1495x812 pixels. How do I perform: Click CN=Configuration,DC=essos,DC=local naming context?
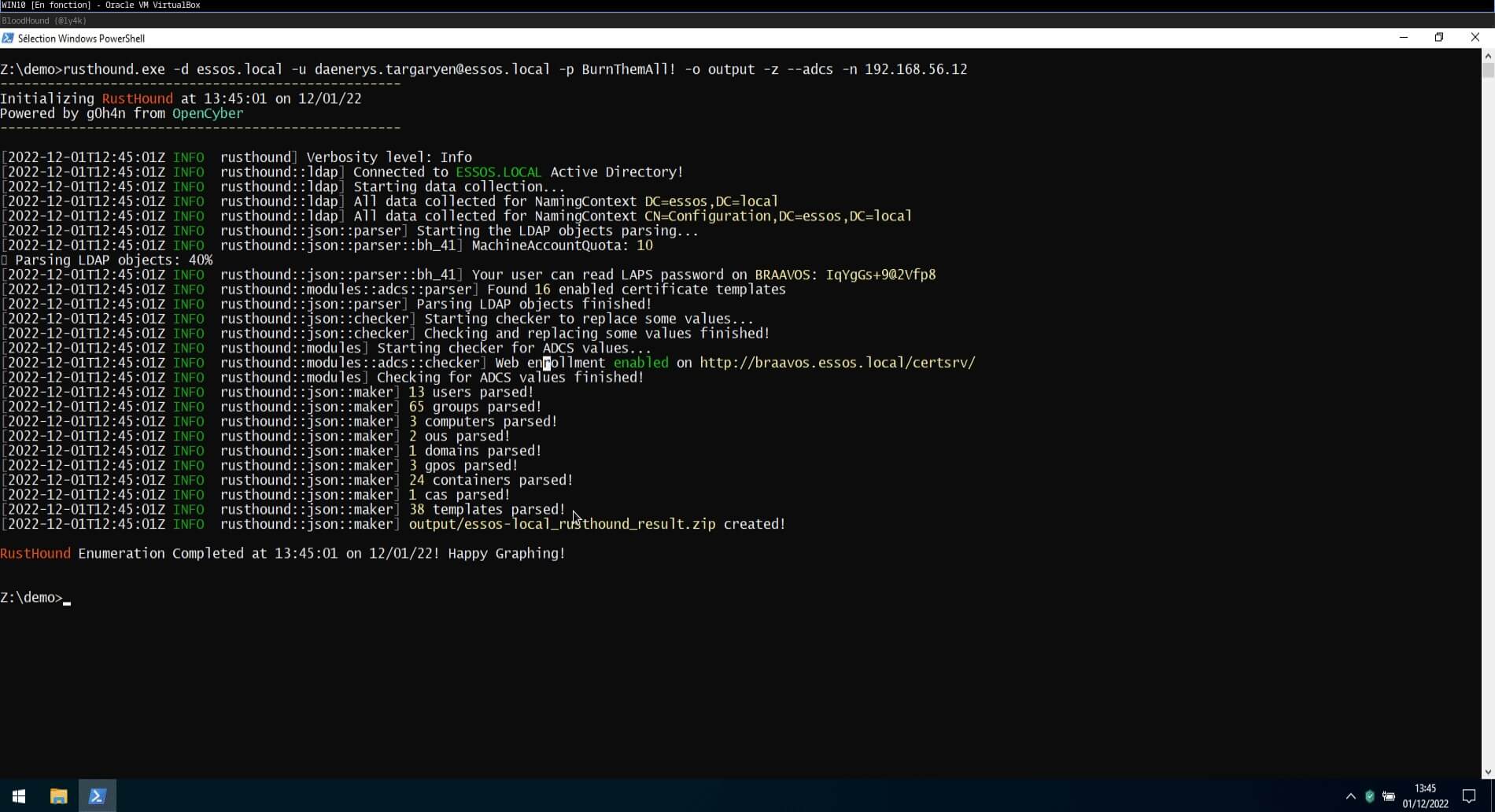click(778, 216)
